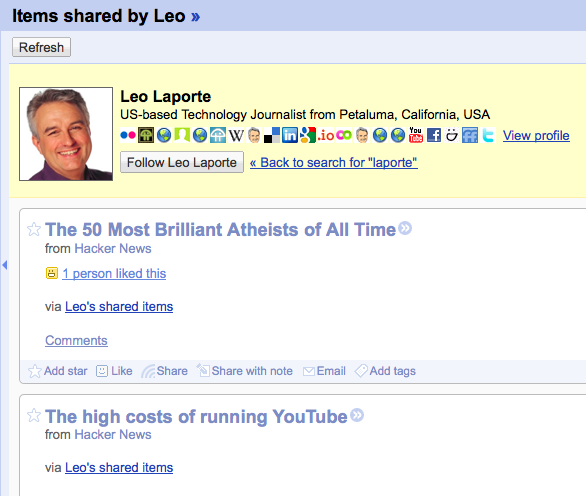Go back to search for "laporte"

(x=334, y=162)
